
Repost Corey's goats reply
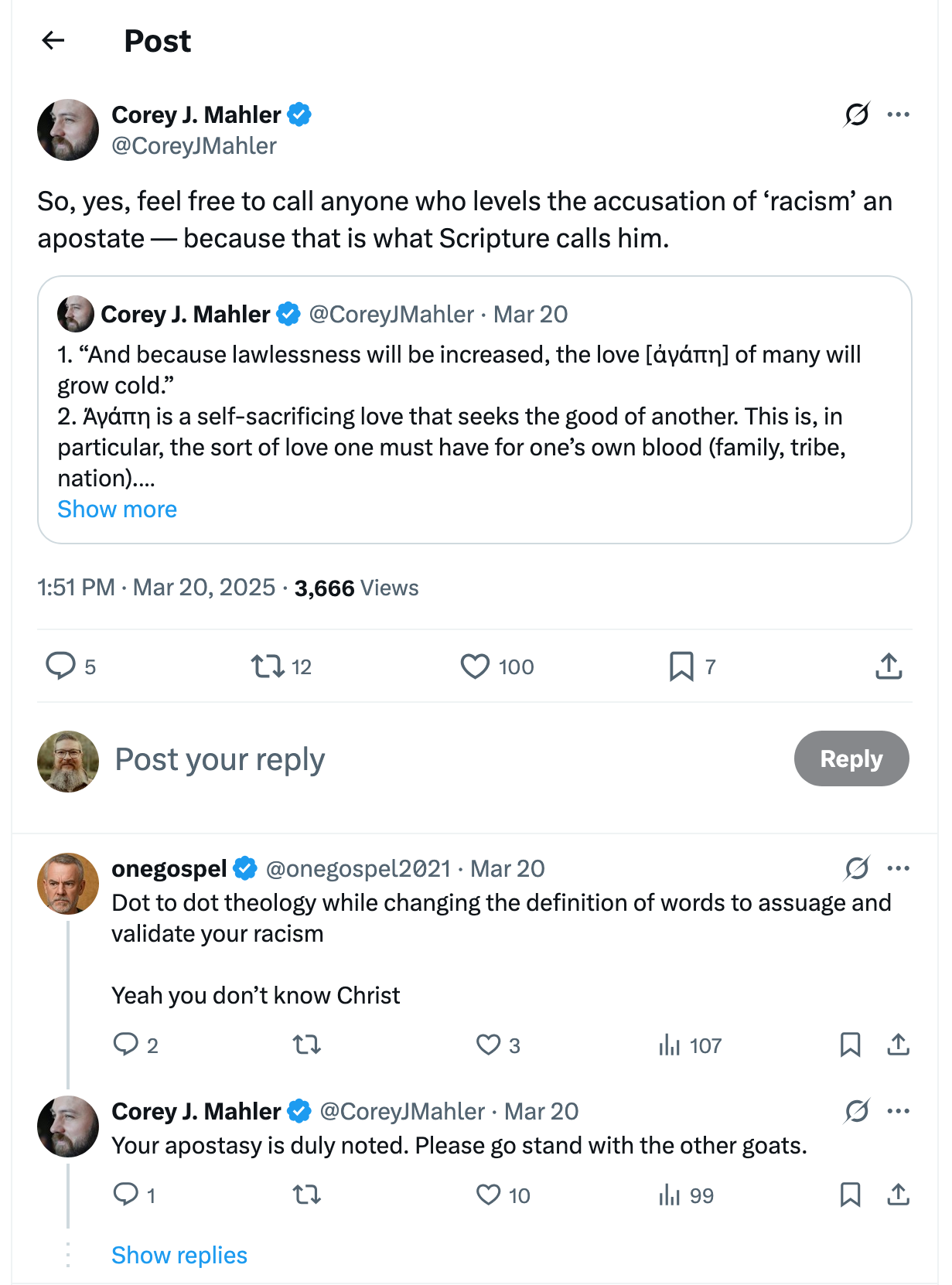(x=307, y=1195)
